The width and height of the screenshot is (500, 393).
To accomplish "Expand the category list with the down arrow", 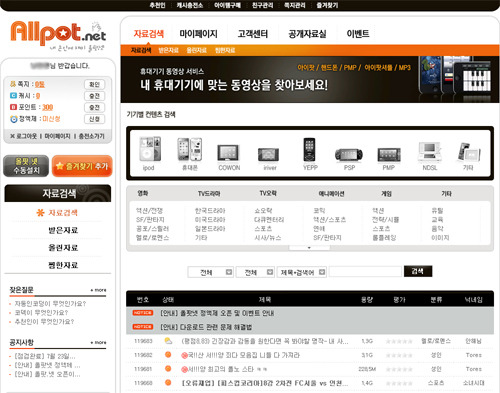I will [309, 248].
